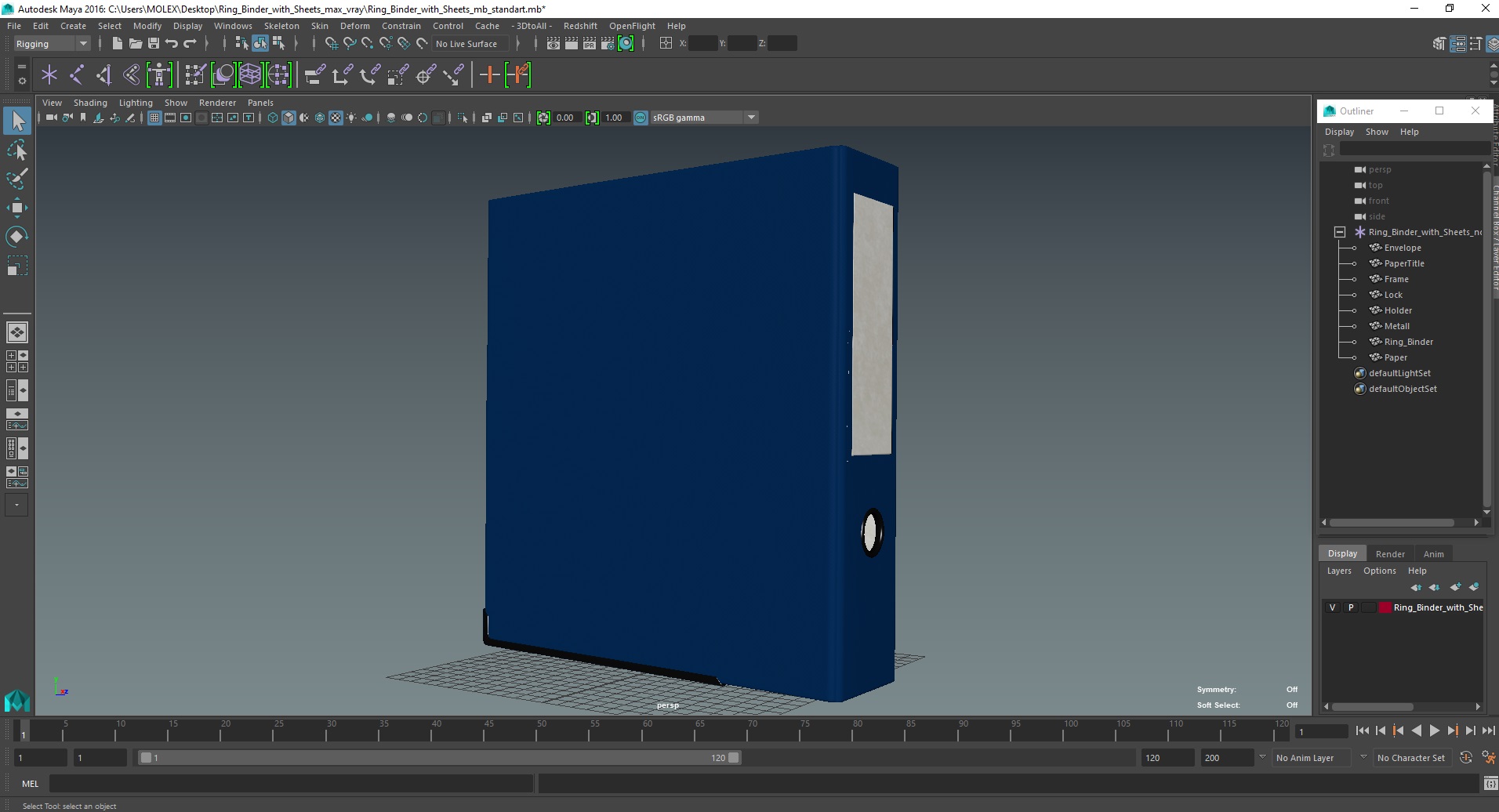Click the Create Joint shelf icon
The image size is (1499, 812).
tap(77, 75)
